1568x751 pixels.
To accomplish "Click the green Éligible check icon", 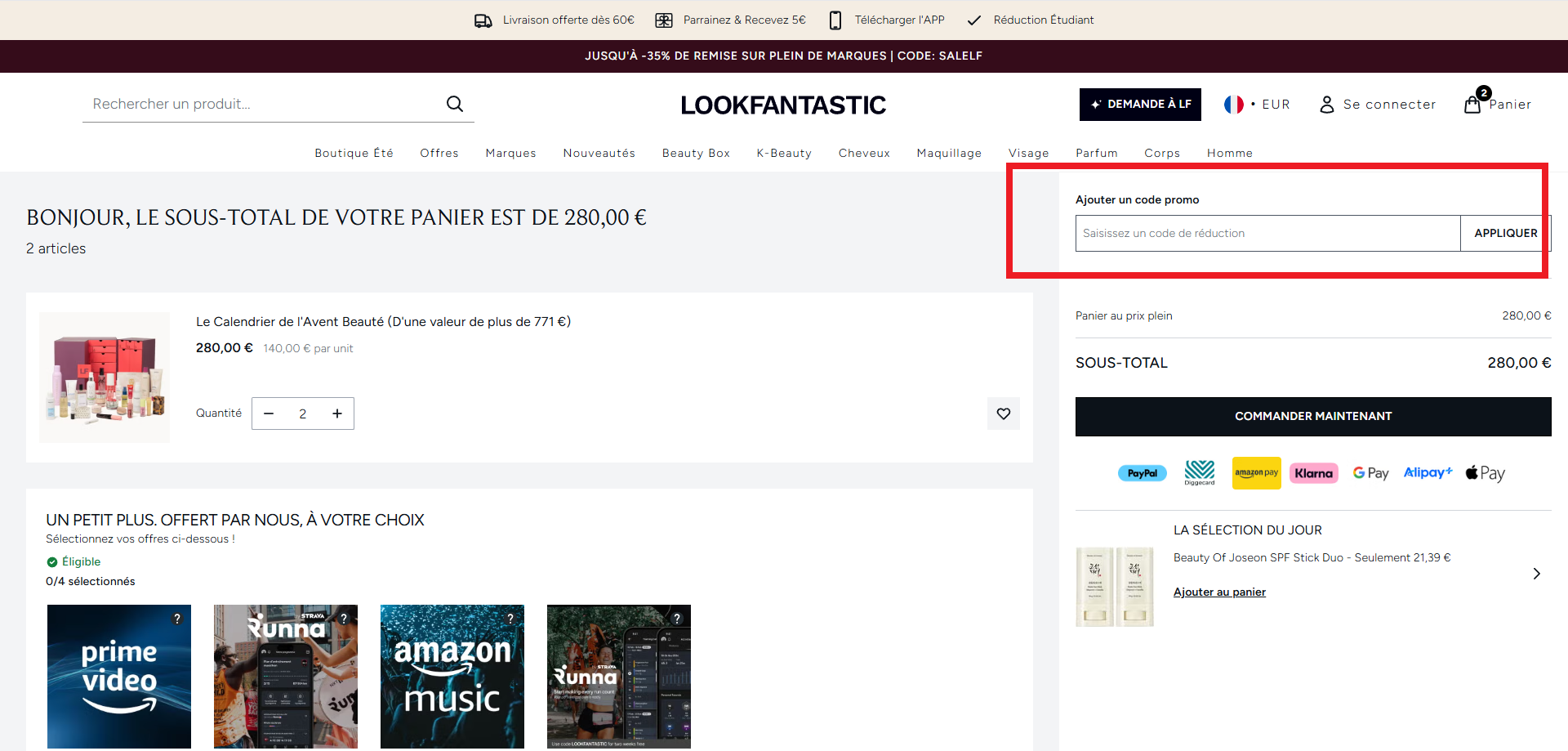I will (x=52, y=562).
